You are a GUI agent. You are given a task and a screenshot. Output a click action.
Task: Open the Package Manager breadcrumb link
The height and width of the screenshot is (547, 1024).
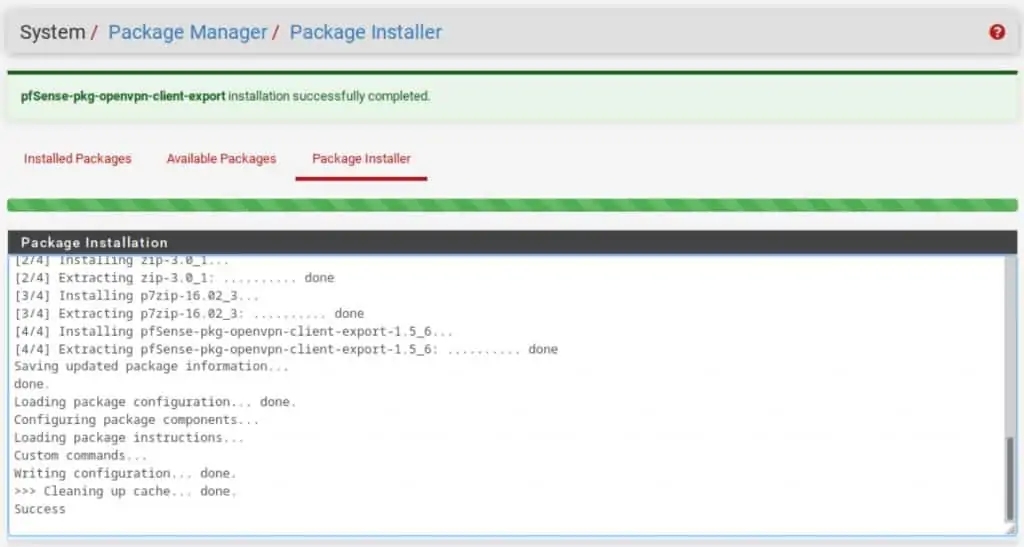coord(187,32)
